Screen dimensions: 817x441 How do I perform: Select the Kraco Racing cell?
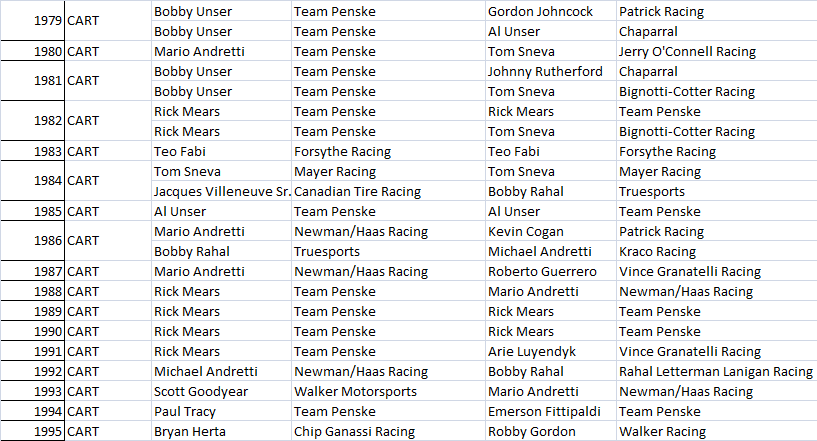coord(657,252)
